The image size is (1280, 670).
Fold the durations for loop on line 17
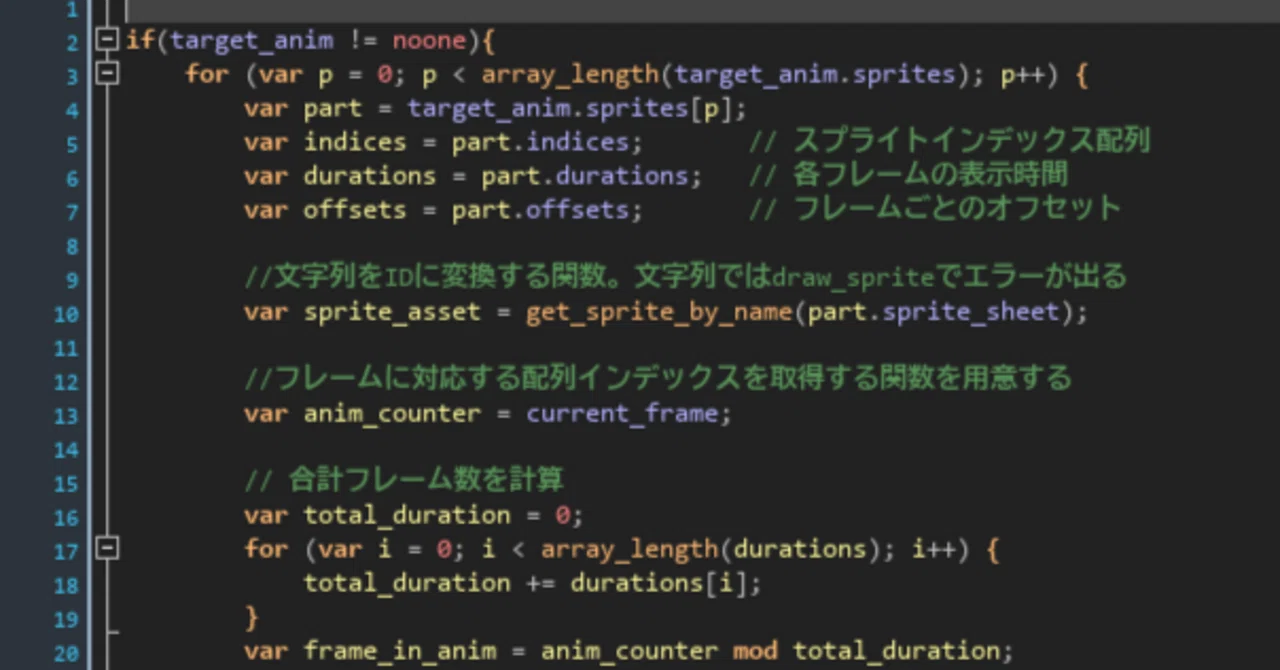point(106,548)
